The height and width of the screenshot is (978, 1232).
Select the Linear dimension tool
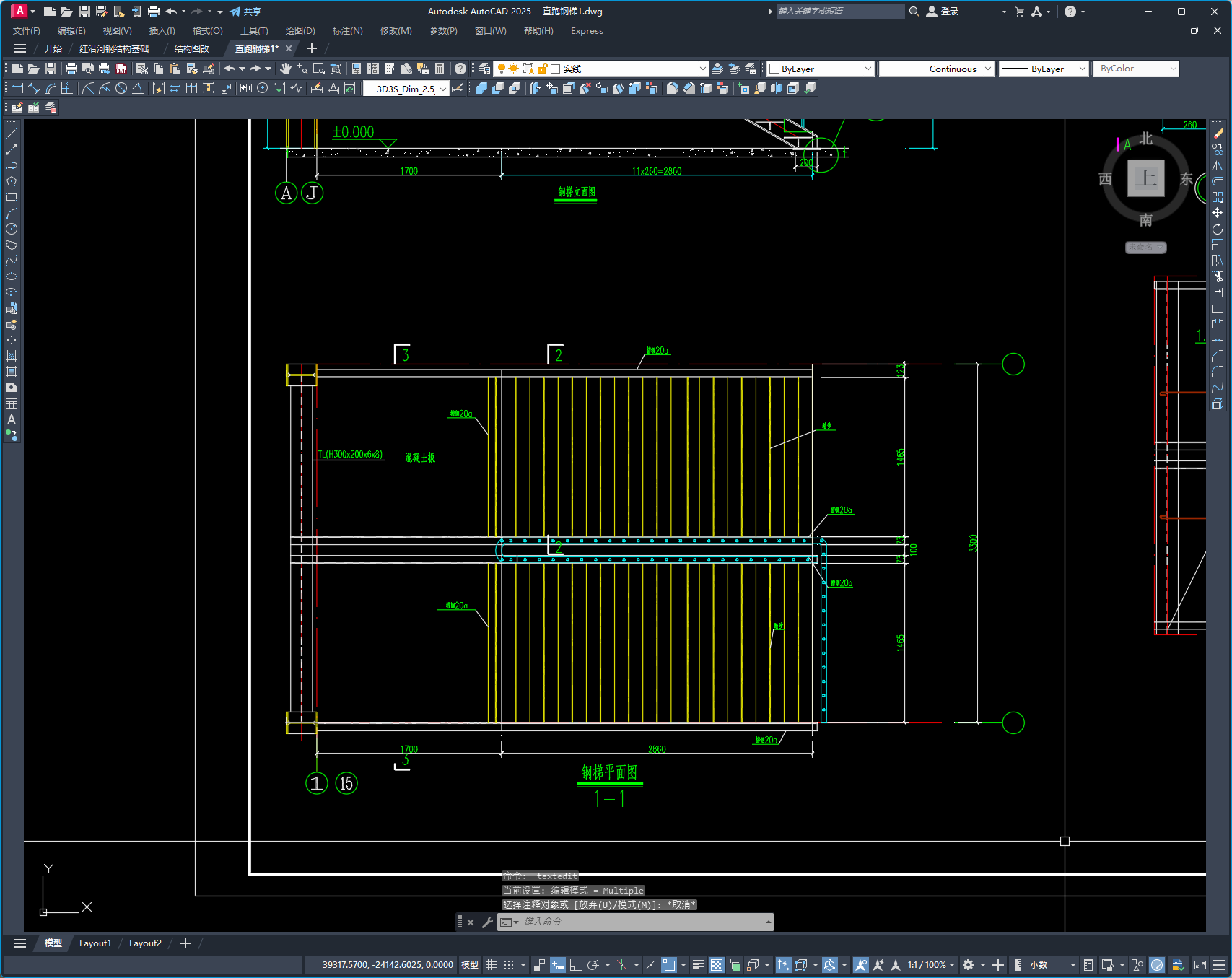click(x=17, y=88)
